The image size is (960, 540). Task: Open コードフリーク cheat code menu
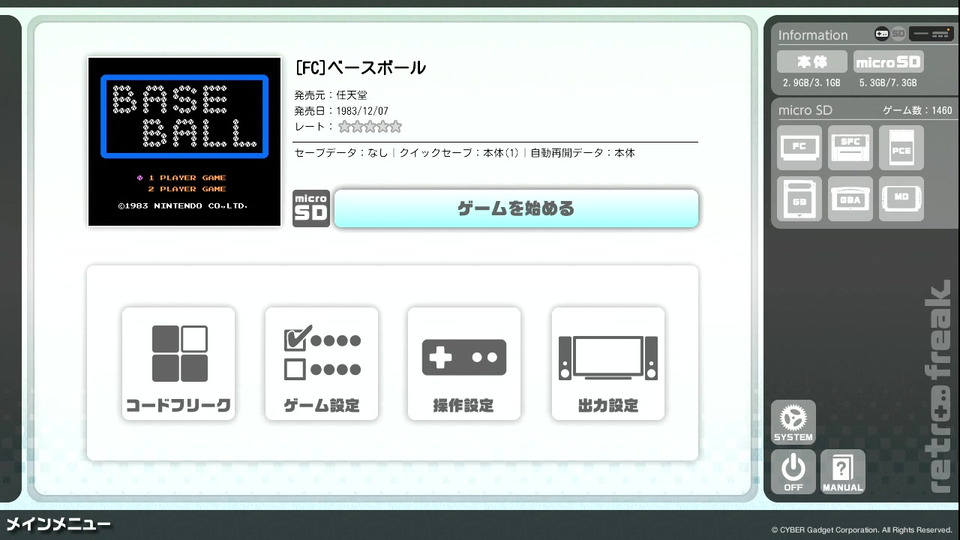coord(178,364)
